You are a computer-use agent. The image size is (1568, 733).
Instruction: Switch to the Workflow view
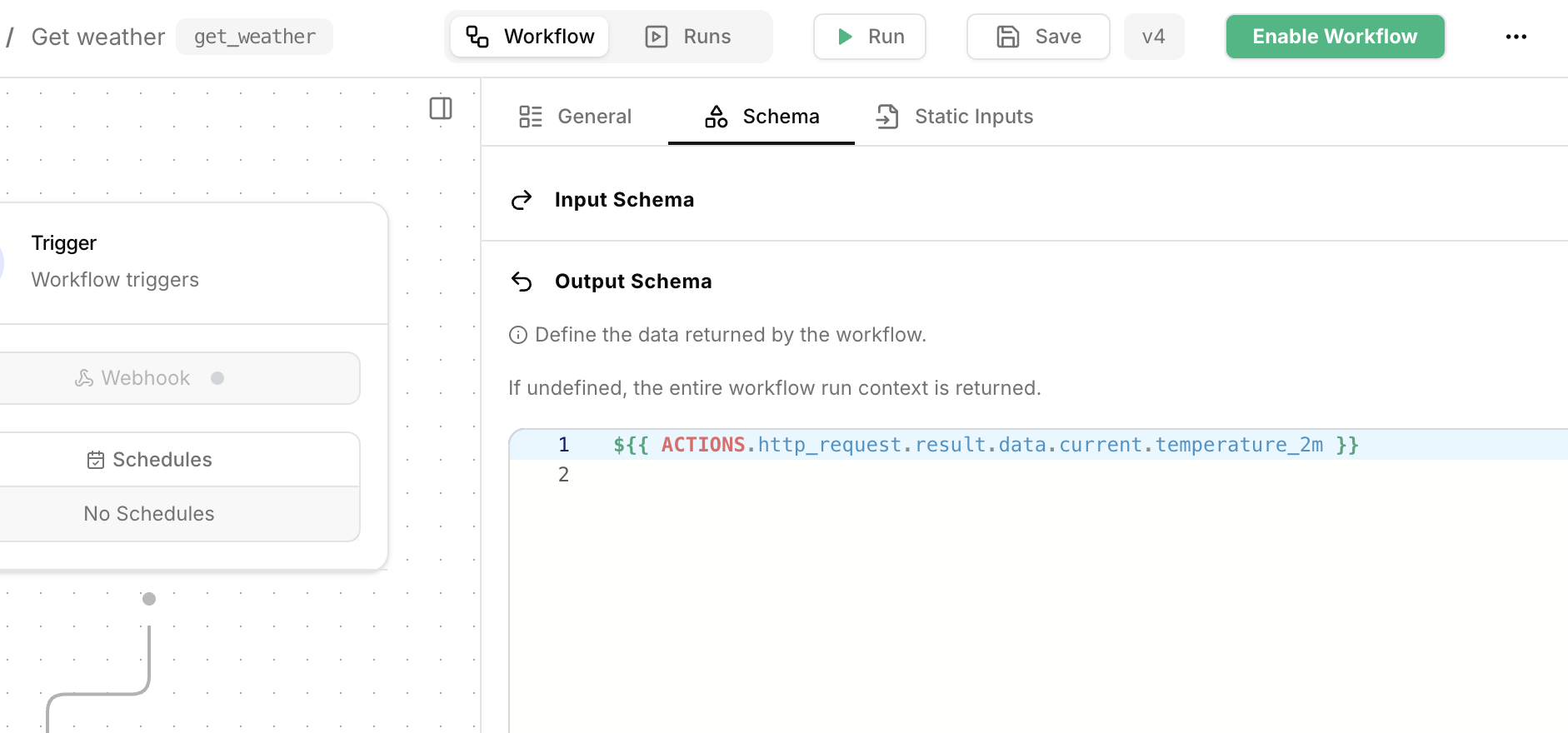pos(530,37)
